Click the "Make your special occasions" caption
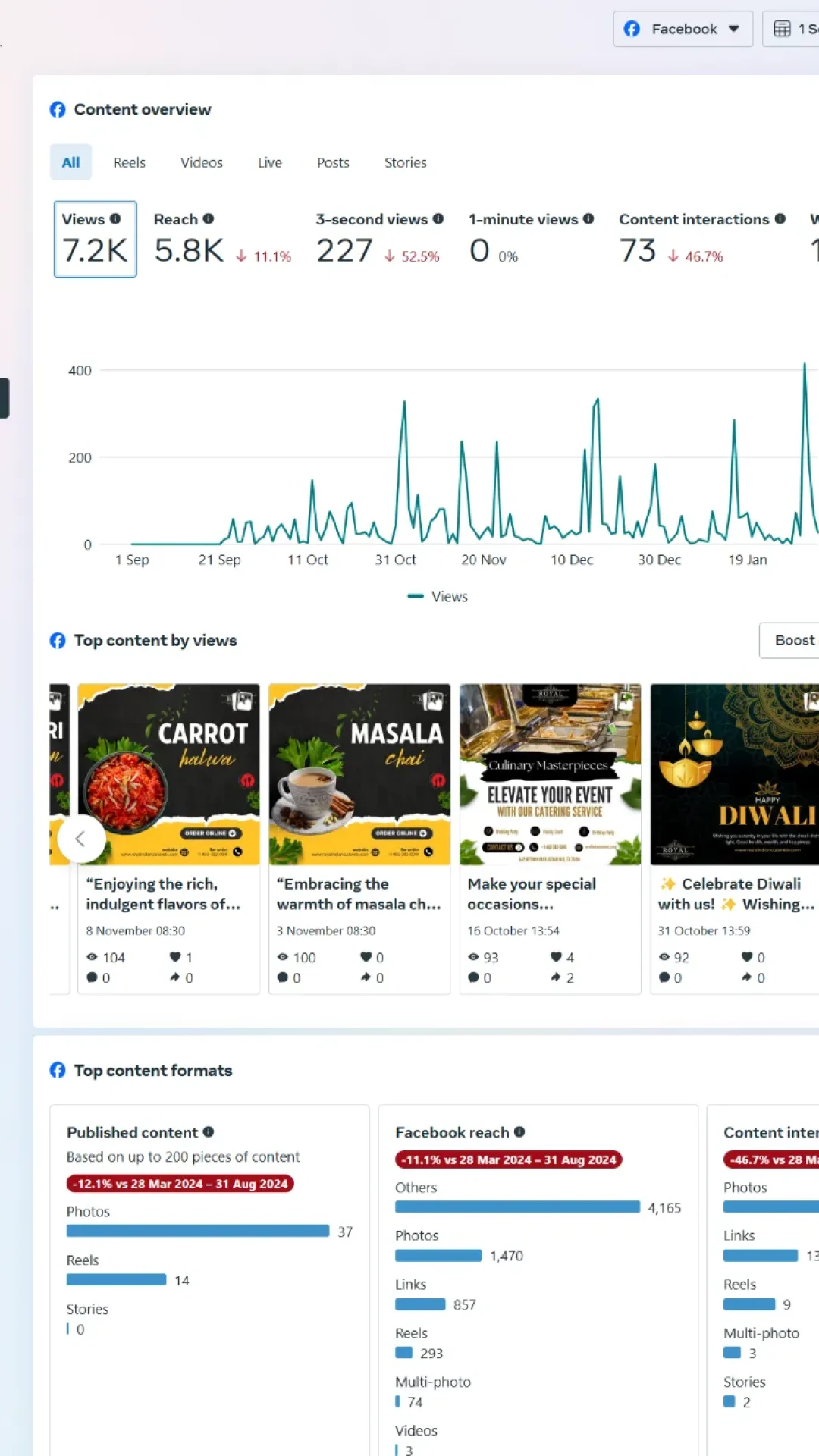 pos(532,894)
